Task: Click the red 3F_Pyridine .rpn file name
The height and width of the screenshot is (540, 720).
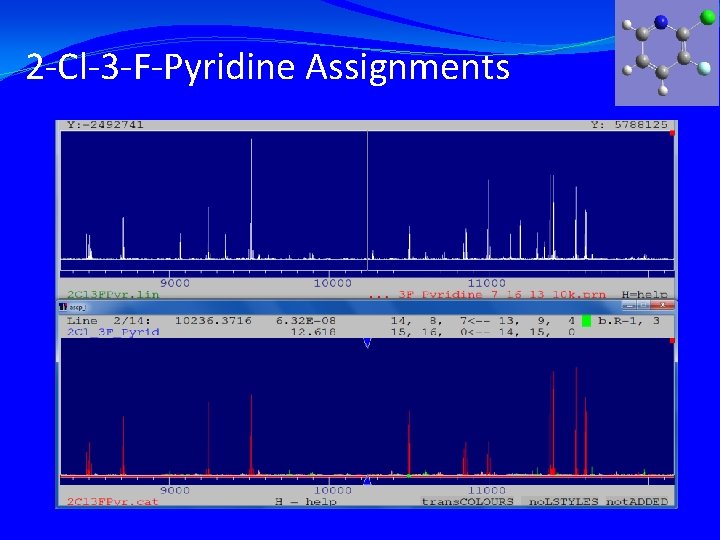Action: (x=487, y=294)
